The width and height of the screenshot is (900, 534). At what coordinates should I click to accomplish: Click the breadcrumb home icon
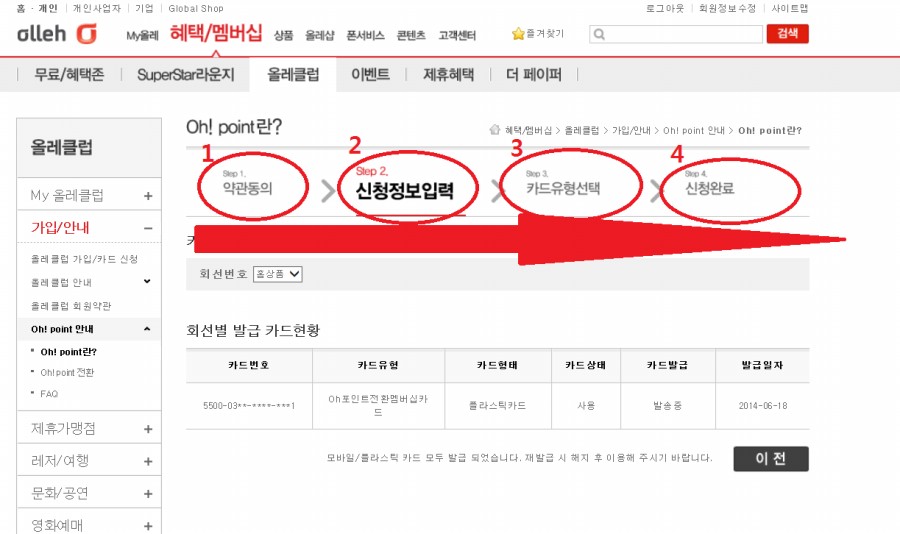tap(494, 130)
